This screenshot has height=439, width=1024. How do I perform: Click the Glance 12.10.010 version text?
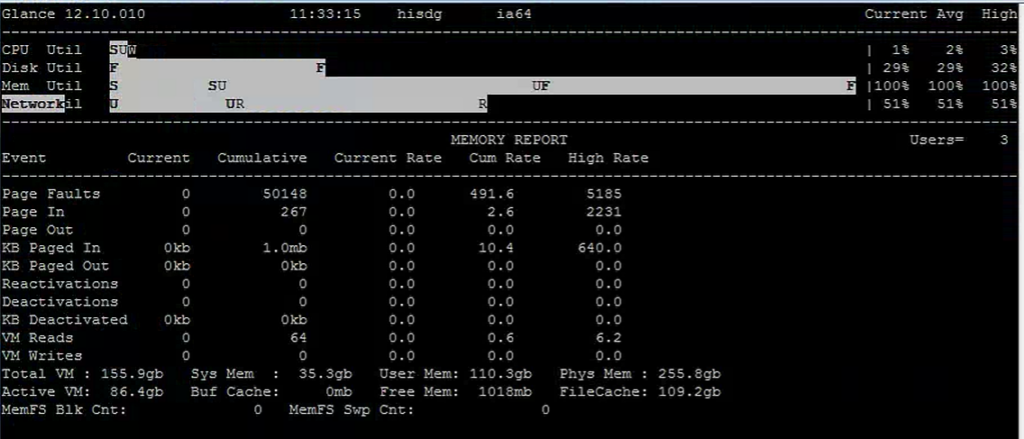point(74,14)
